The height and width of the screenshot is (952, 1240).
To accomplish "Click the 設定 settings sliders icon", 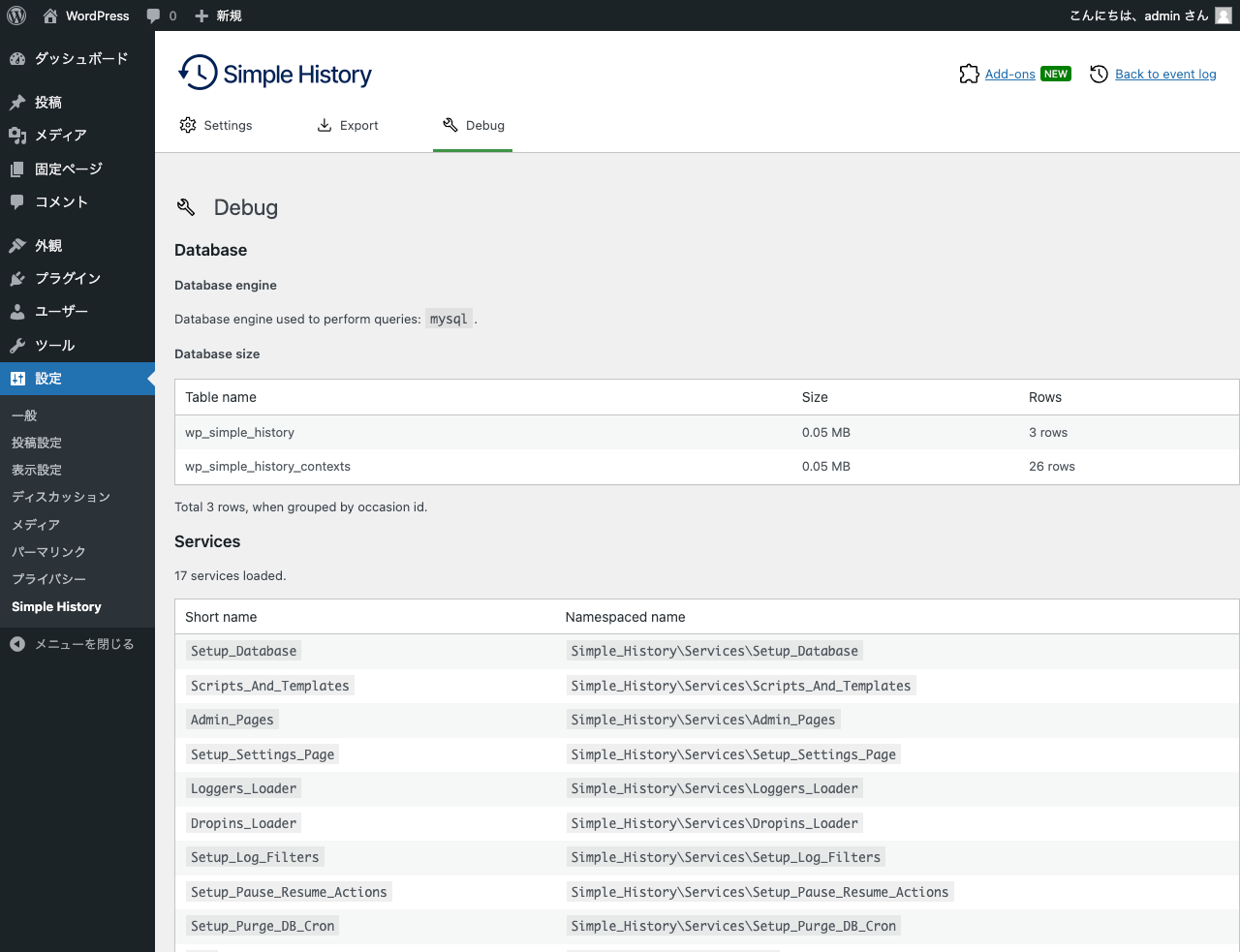I will click(17, 379).
